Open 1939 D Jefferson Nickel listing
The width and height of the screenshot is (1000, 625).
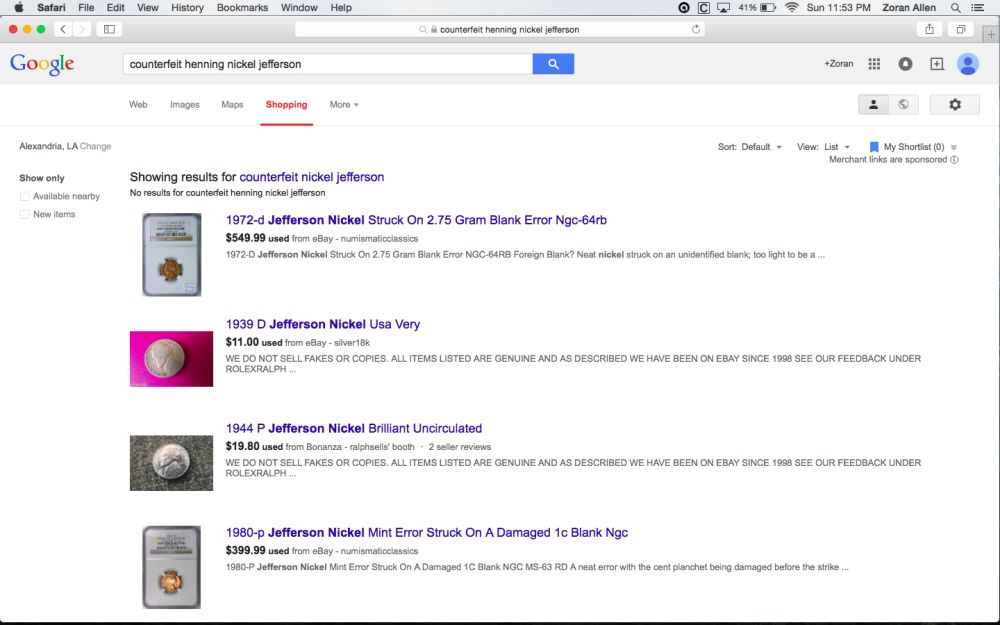(323, 324)
